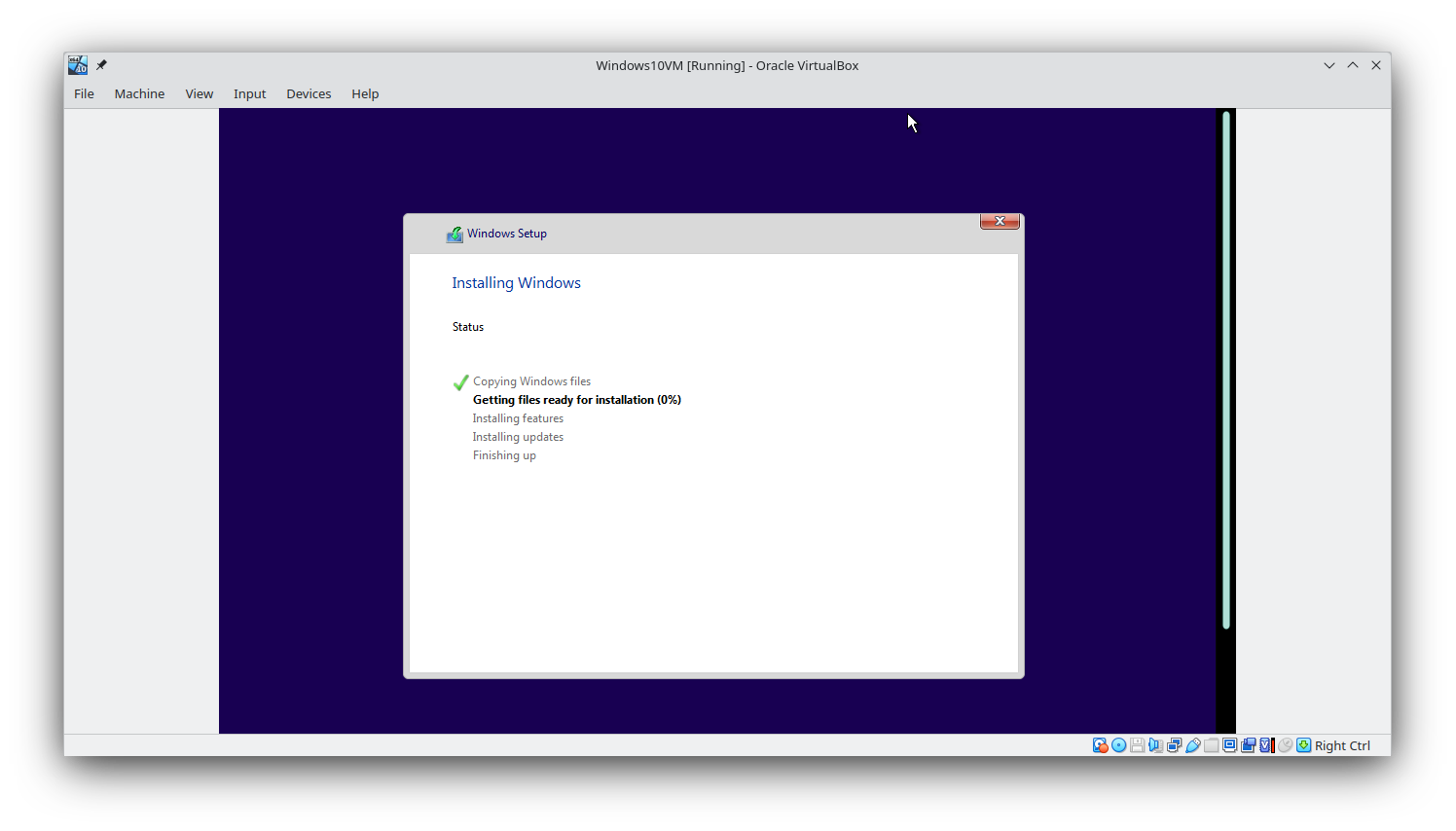Image resolution: width=1456 pixels, height=831 pixels.
Task: Click the VirtualBox app icon in title bar
Action: pyautogui.click(x=78, y=65)
